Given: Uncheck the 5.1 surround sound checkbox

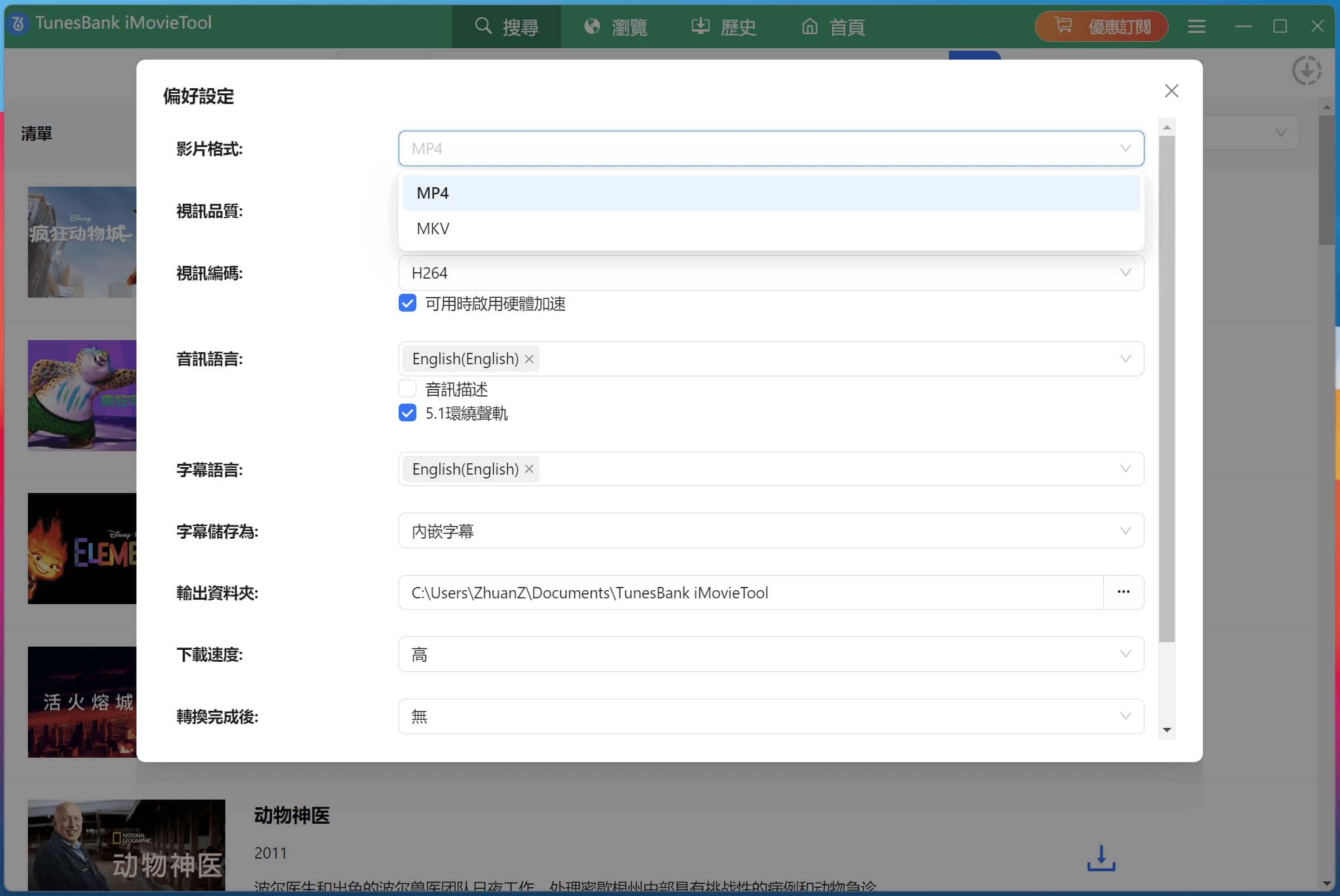Looking at the screenshot, I should point(408,413).
